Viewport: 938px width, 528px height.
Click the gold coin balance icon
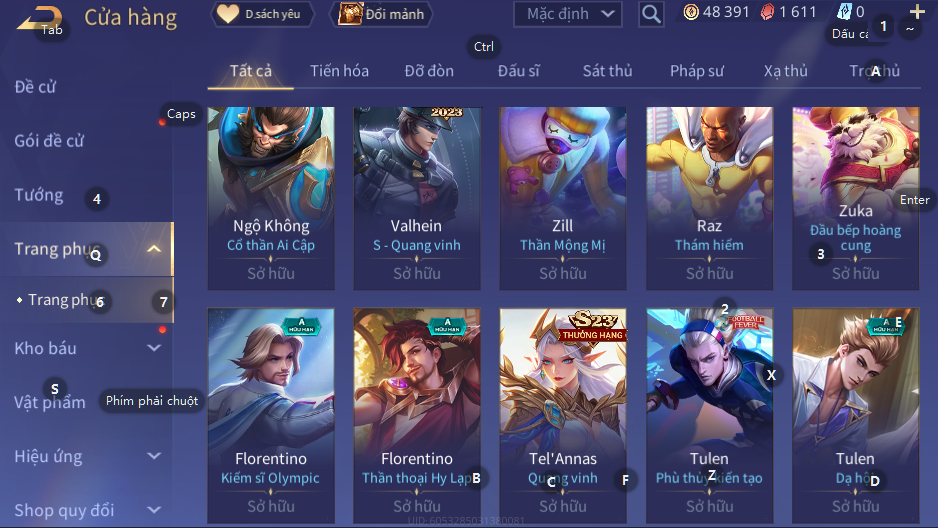coord(691,12)
